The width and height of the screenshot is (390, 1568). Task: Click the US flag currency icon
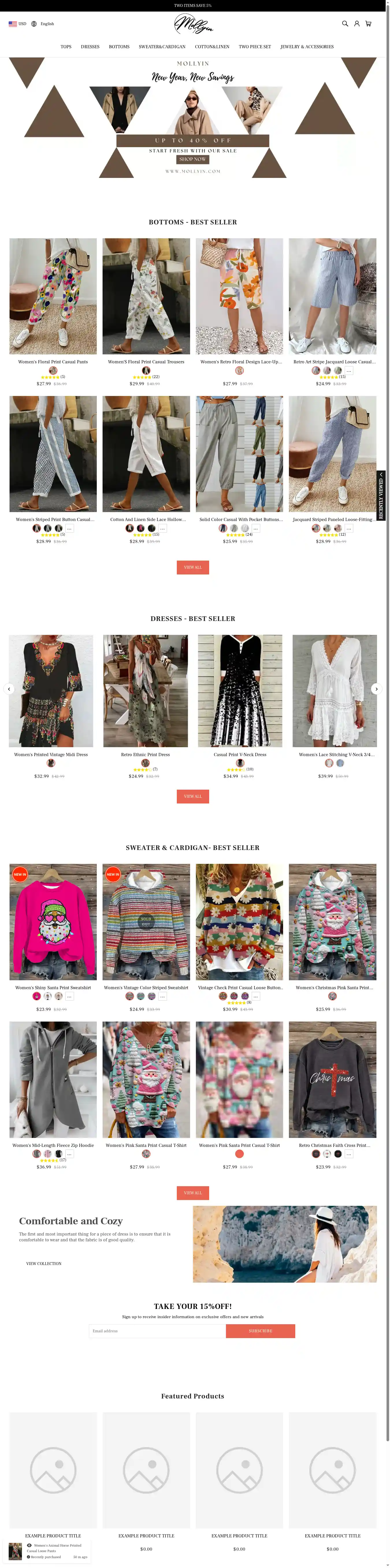pyautogui.click(x=13, y=24)
